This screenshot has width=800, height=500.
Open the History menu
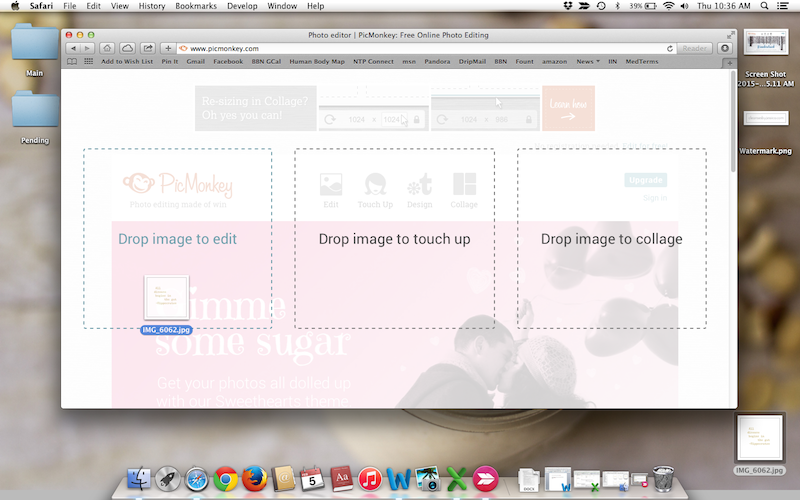pos(152,6)
